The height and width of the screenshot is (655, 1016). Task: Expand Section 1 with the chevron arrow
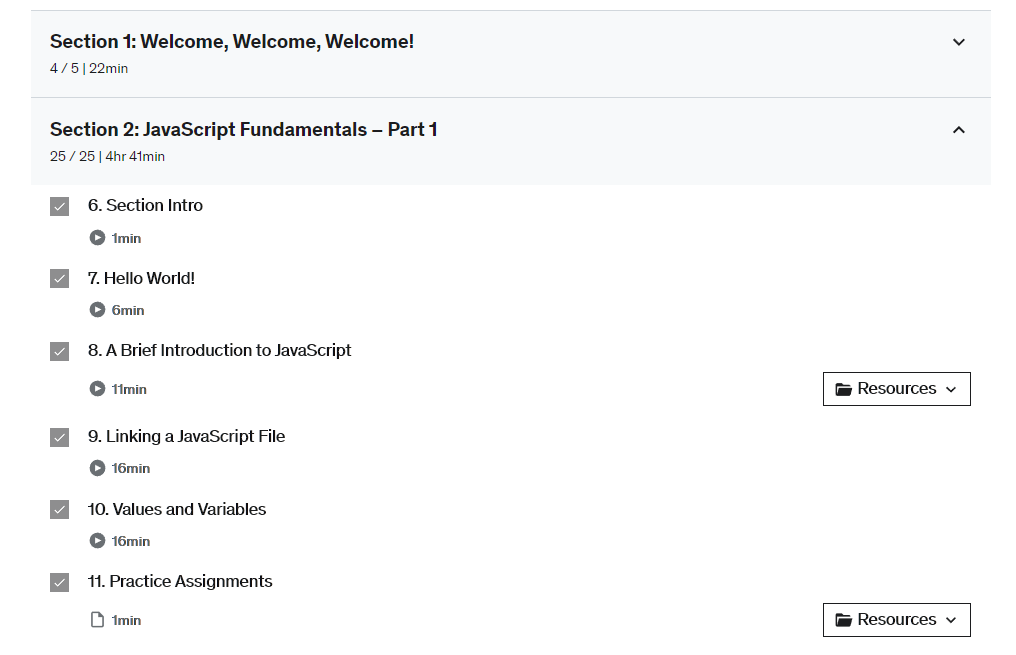coord(959,42)
